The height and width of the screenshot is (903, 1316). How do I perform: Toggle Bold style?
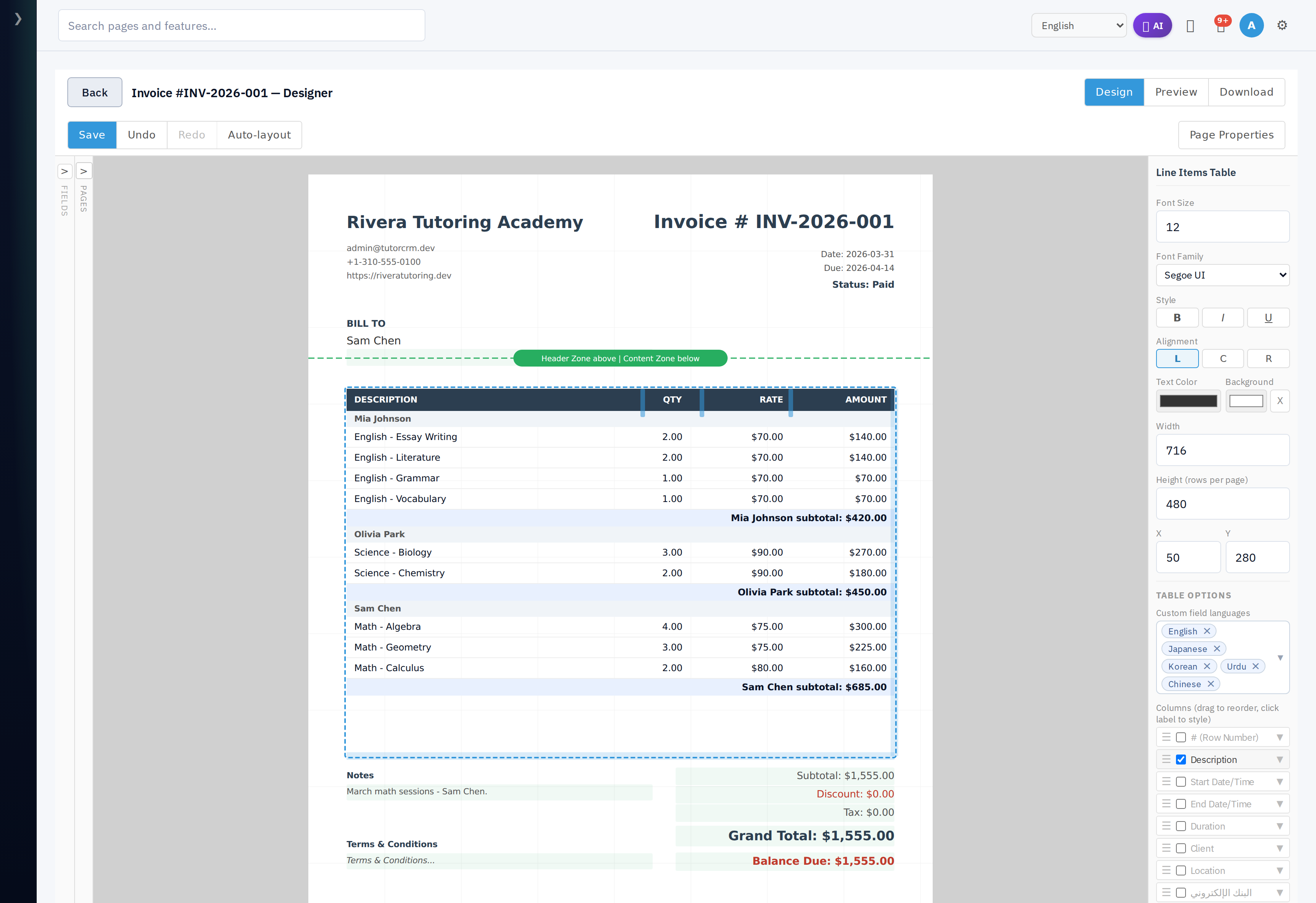tap(1177, 318)
